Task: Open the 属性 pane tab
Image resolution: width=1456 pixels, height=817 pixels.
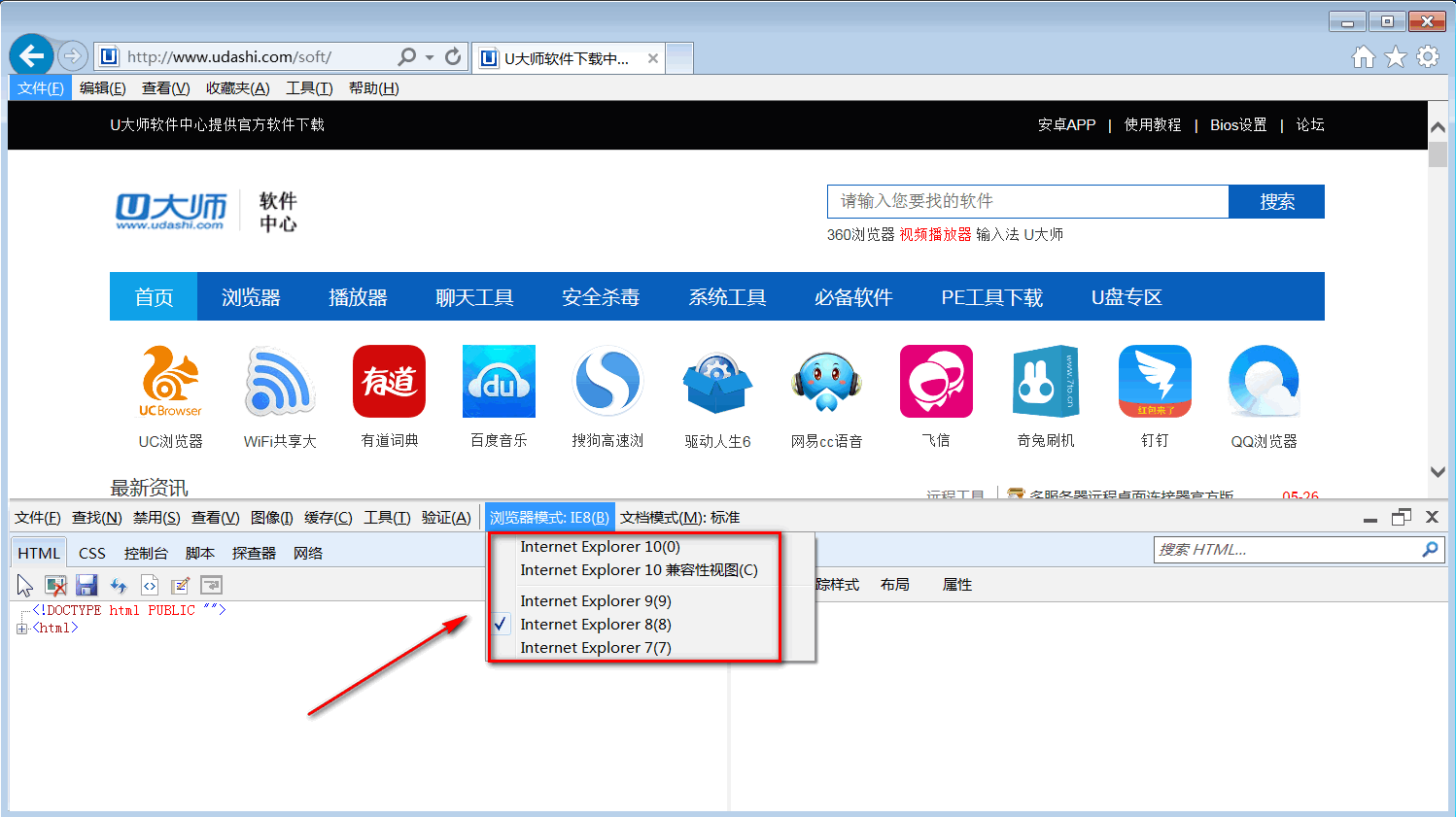Action: [x=957, y=584]
